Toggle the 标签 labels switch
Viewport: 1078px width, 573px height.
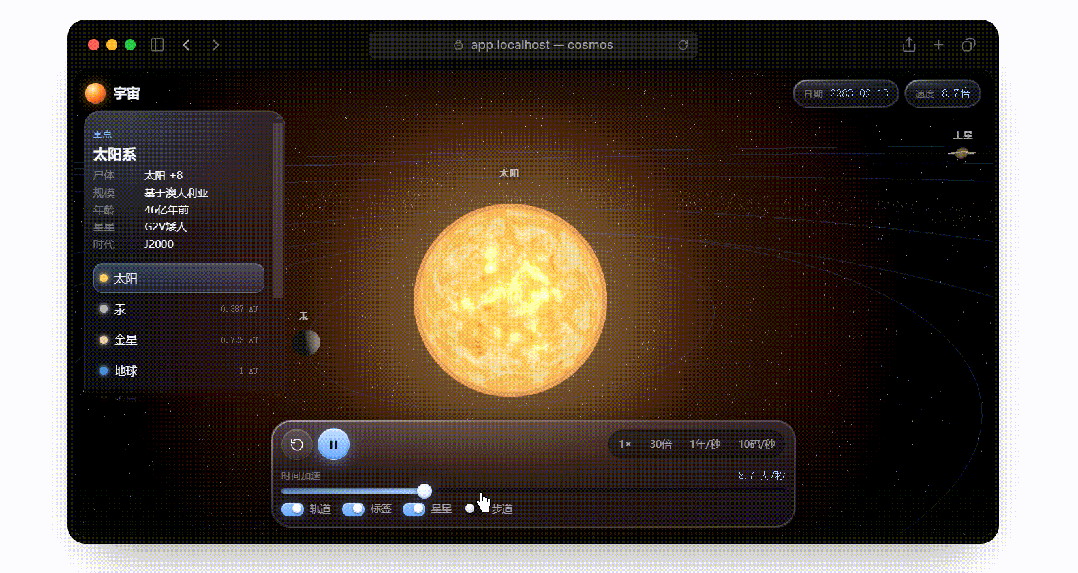click(353, 509)
